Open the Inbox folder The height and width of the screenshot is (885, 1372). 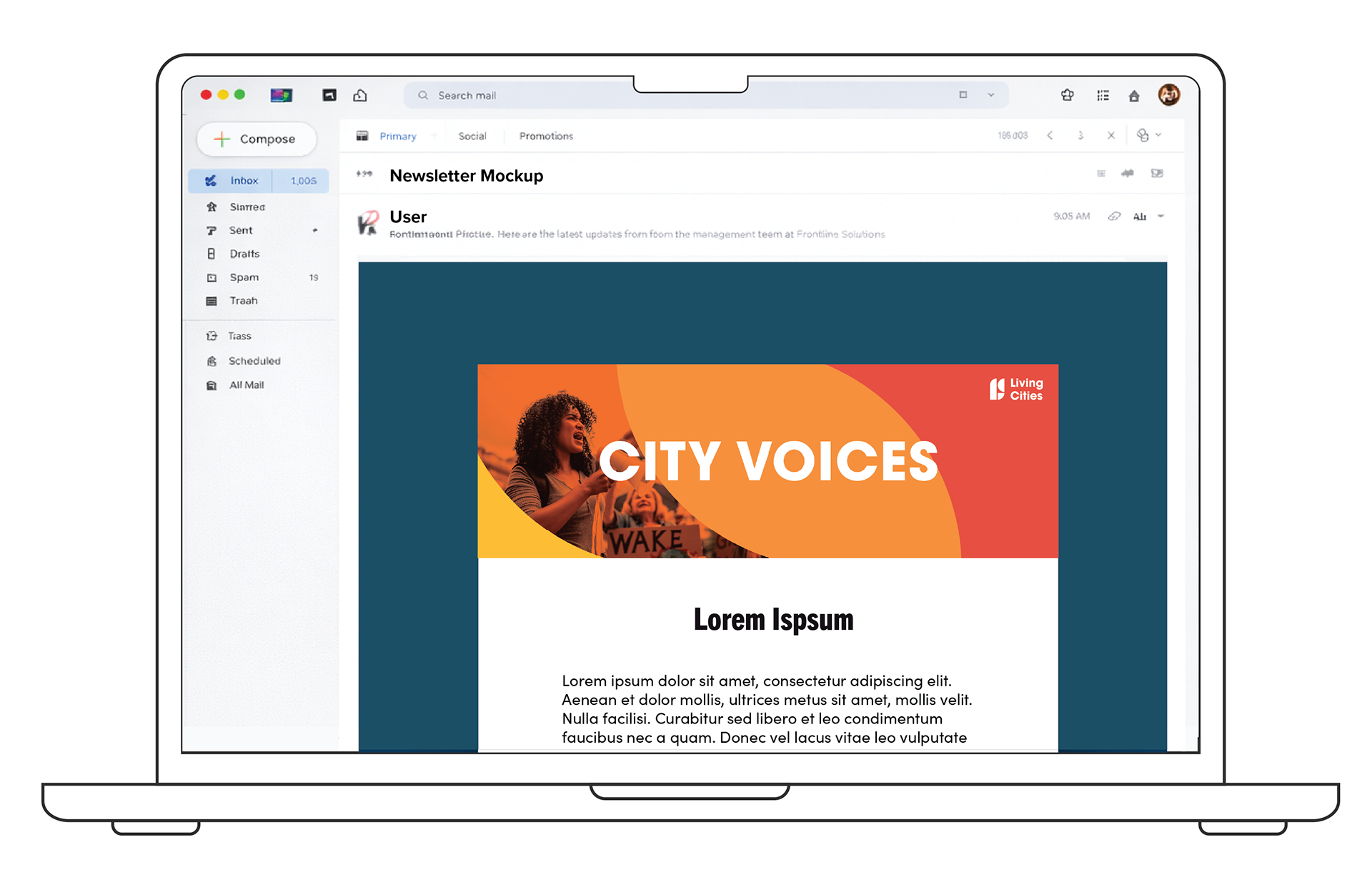[x=244, y=181]
